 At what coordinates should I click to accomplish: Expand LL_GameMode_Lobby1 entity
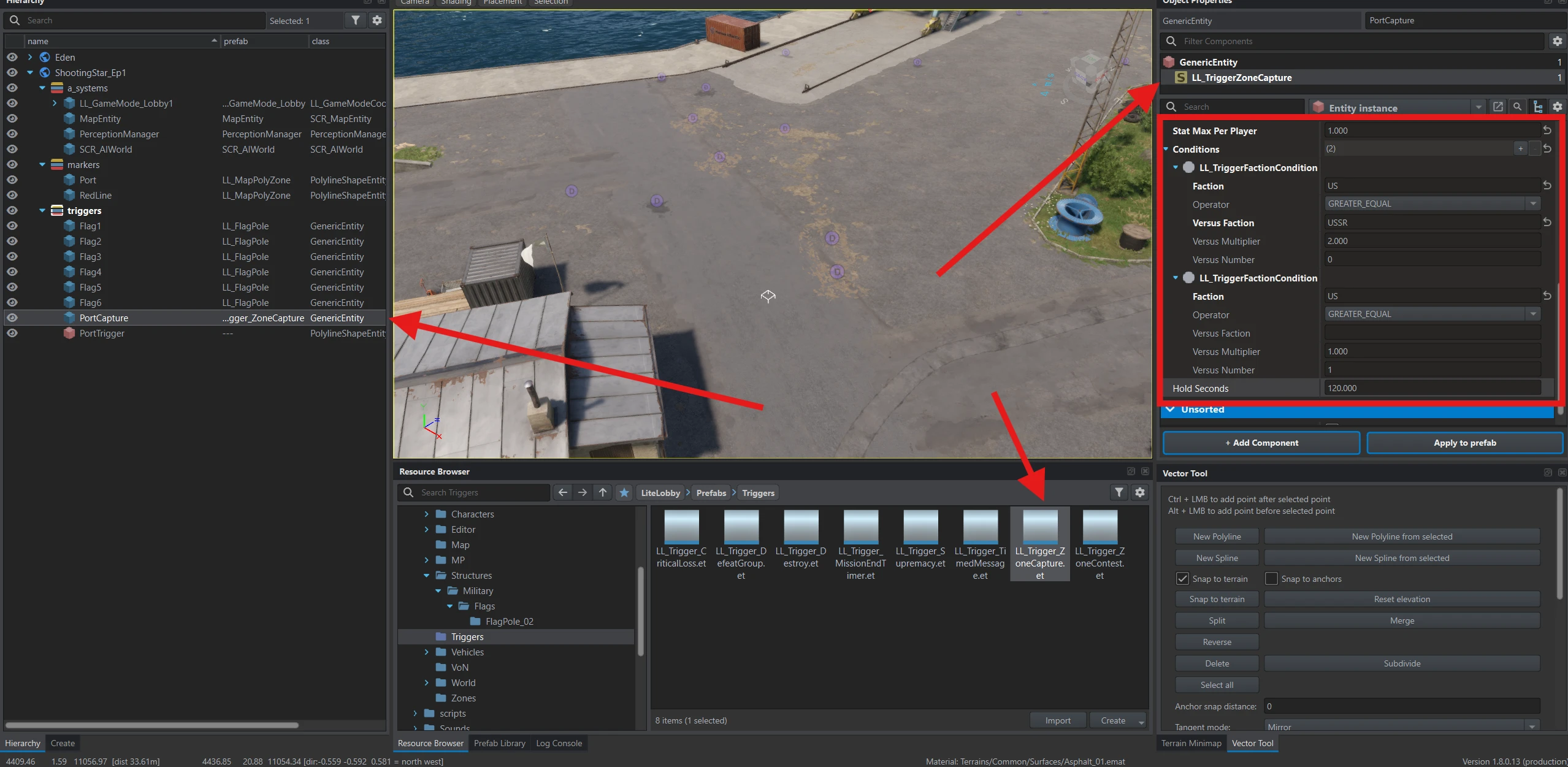55,103
